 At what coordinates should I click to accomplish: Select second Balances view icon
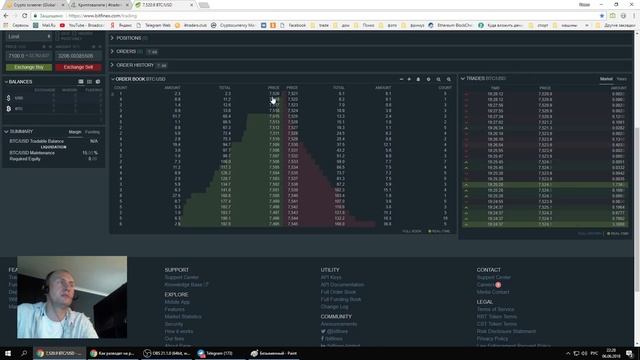[x=89, y=82]
